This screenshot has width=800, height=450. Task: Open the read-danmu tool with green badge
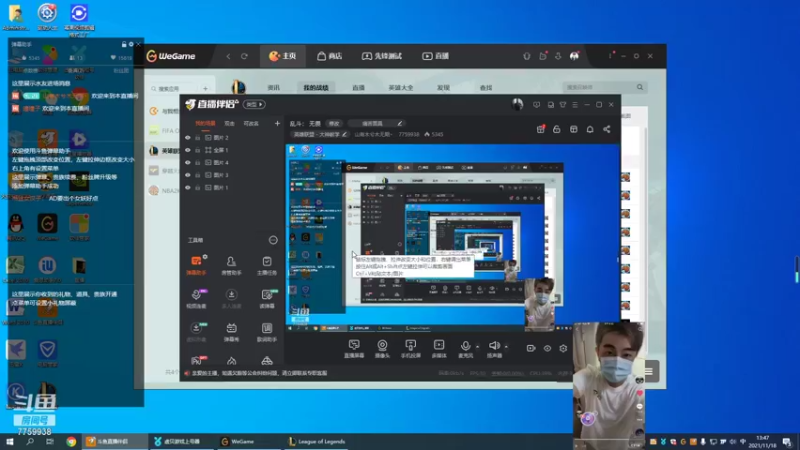coord(267,298)
